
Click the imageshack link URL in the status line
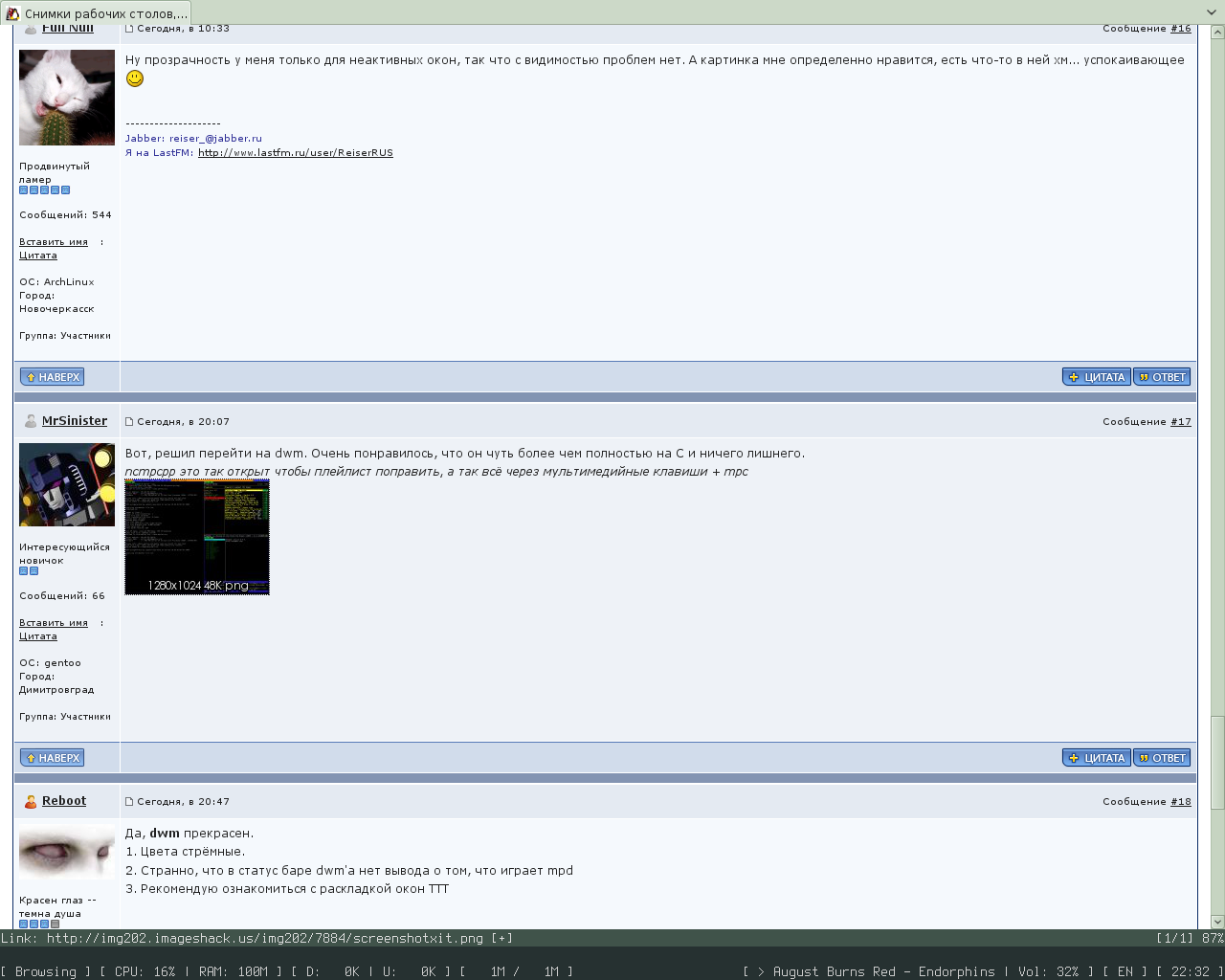(265, 939)
